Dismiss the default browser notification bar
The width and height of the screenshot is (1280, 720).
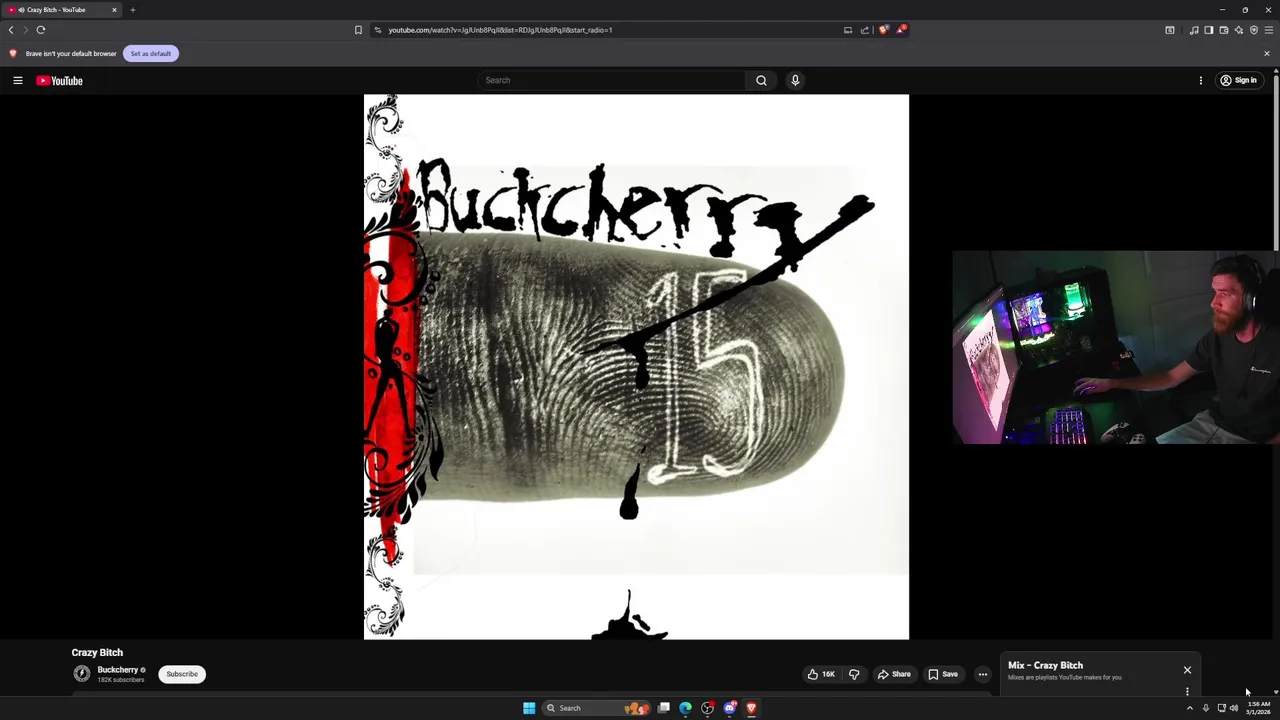(x=1266, y=53)
